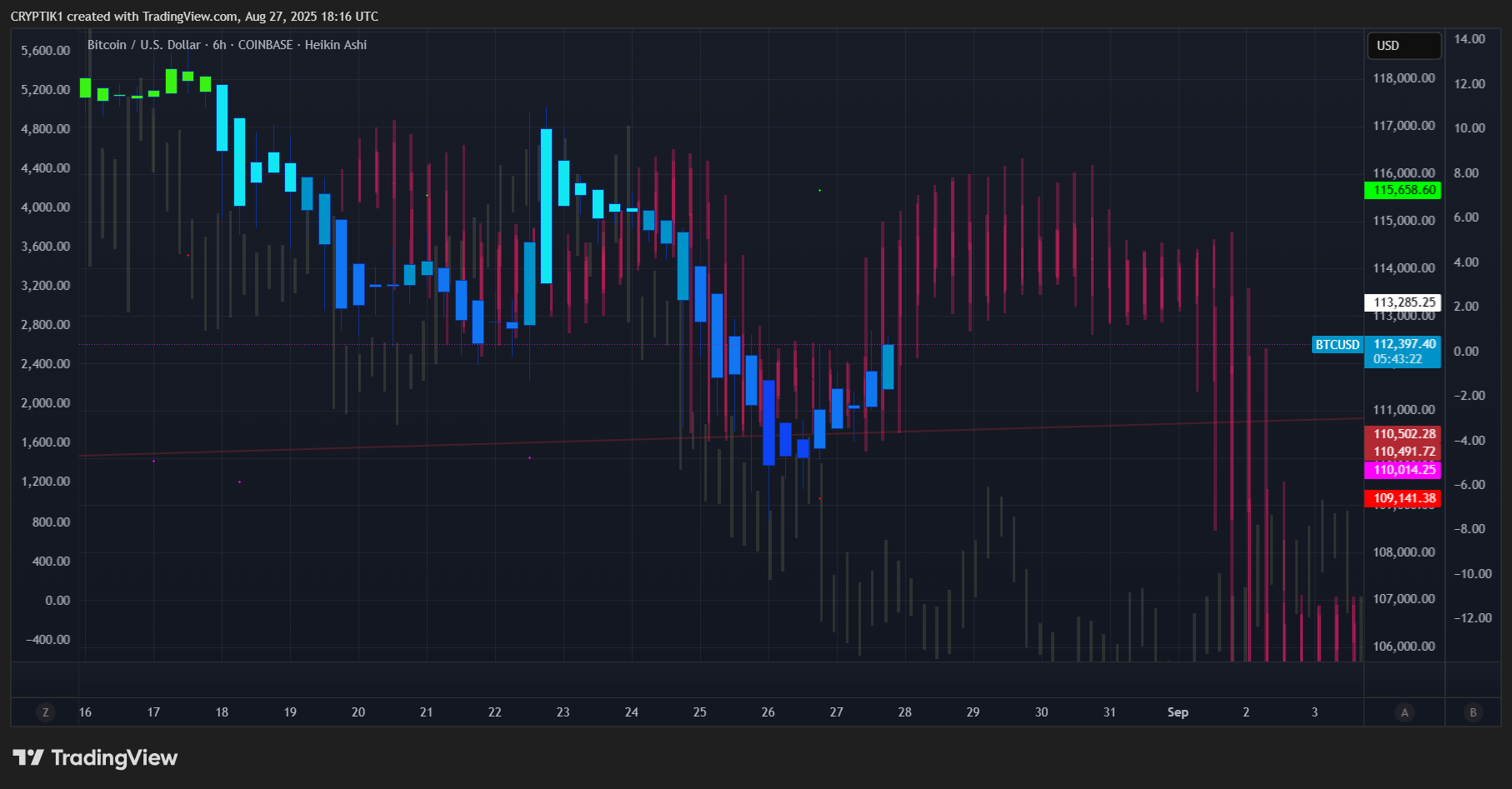Click the magenta 110,014.25 price label
Image resolution: width=1512 pixels, height=789 pixels.
click(1404, 470)
